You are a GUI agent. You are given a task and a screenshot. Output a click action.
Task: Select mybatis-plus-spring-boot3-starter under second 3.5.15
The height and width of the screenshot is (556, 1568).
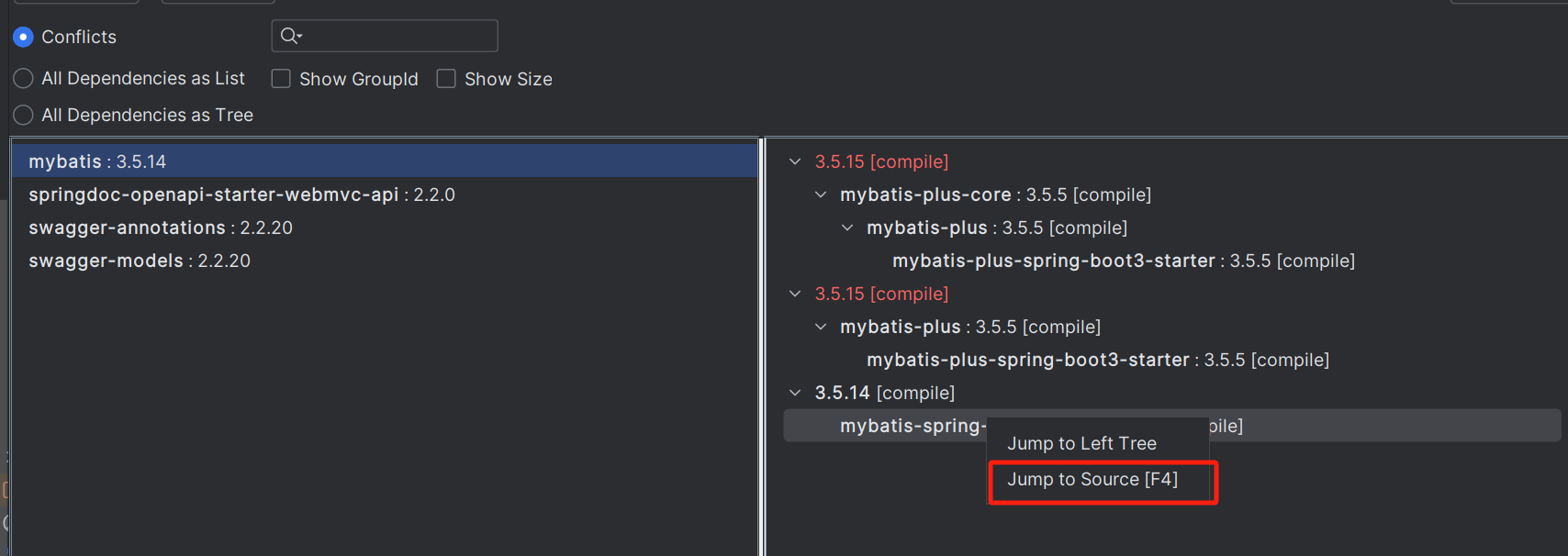[x=1098, y=360]
